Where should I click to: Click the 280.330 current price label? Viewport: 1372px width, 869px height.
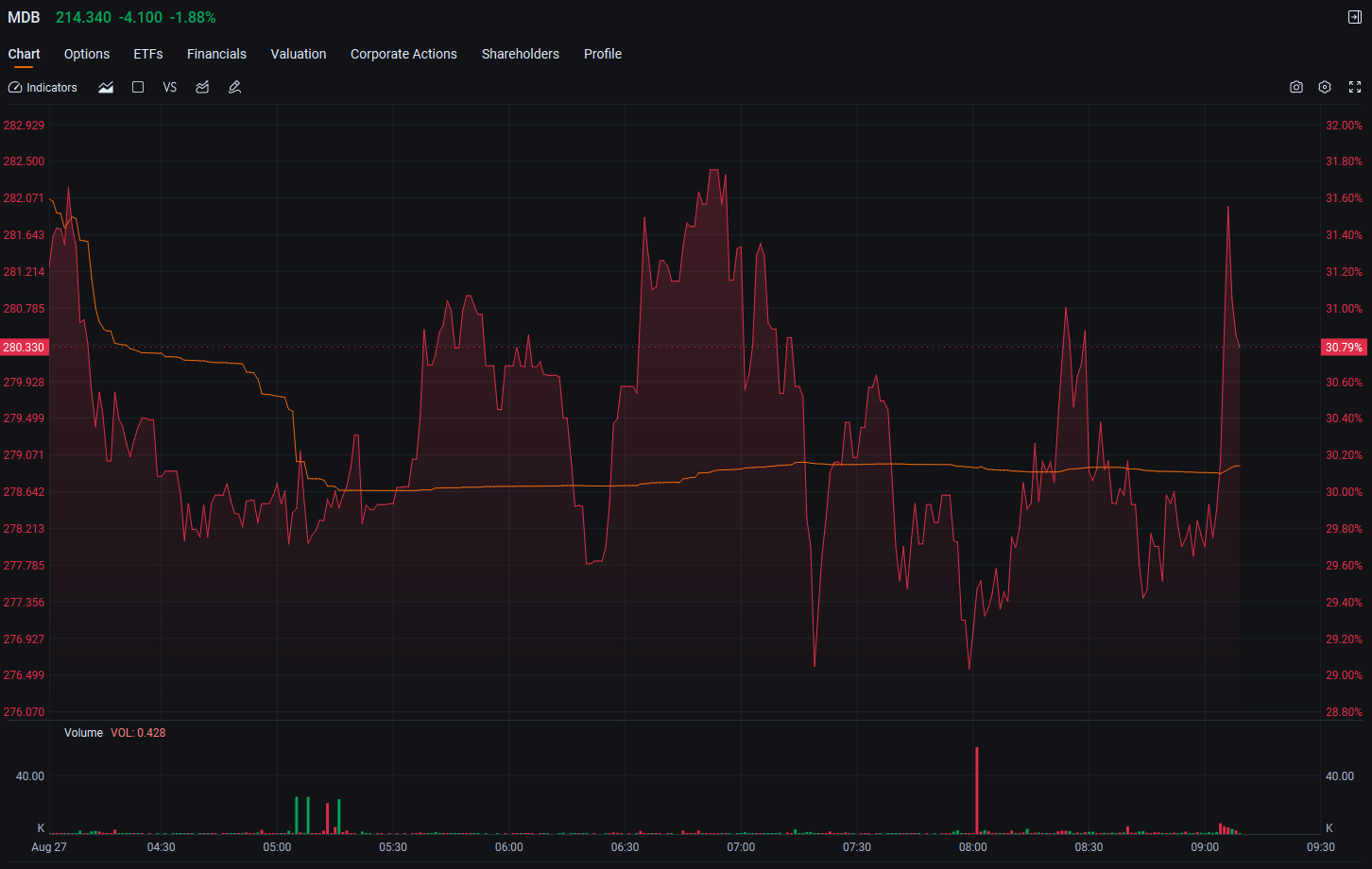(24, 347)
